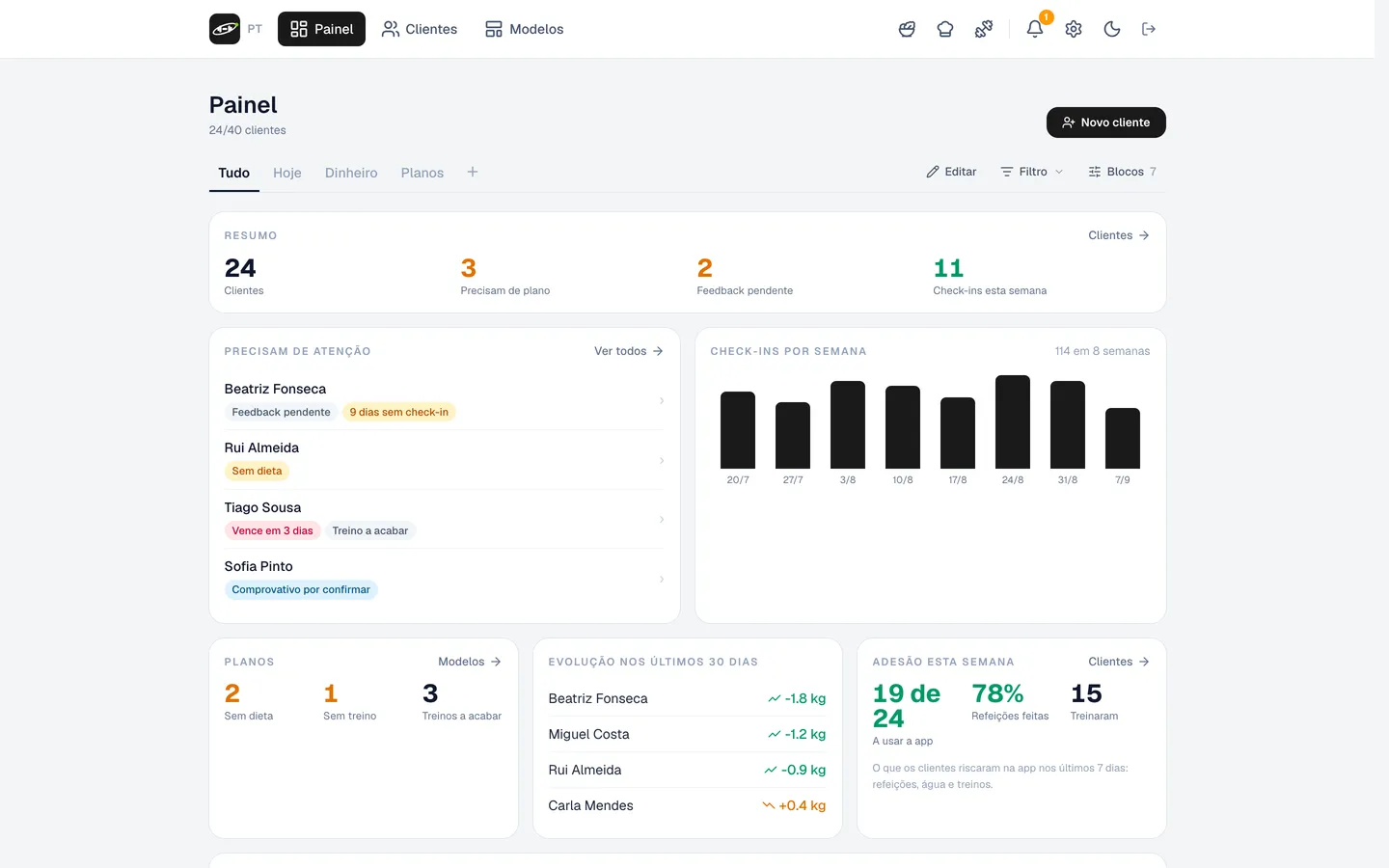Open the settings gear icon
1389x868 pixels.
pos(1074,29)
